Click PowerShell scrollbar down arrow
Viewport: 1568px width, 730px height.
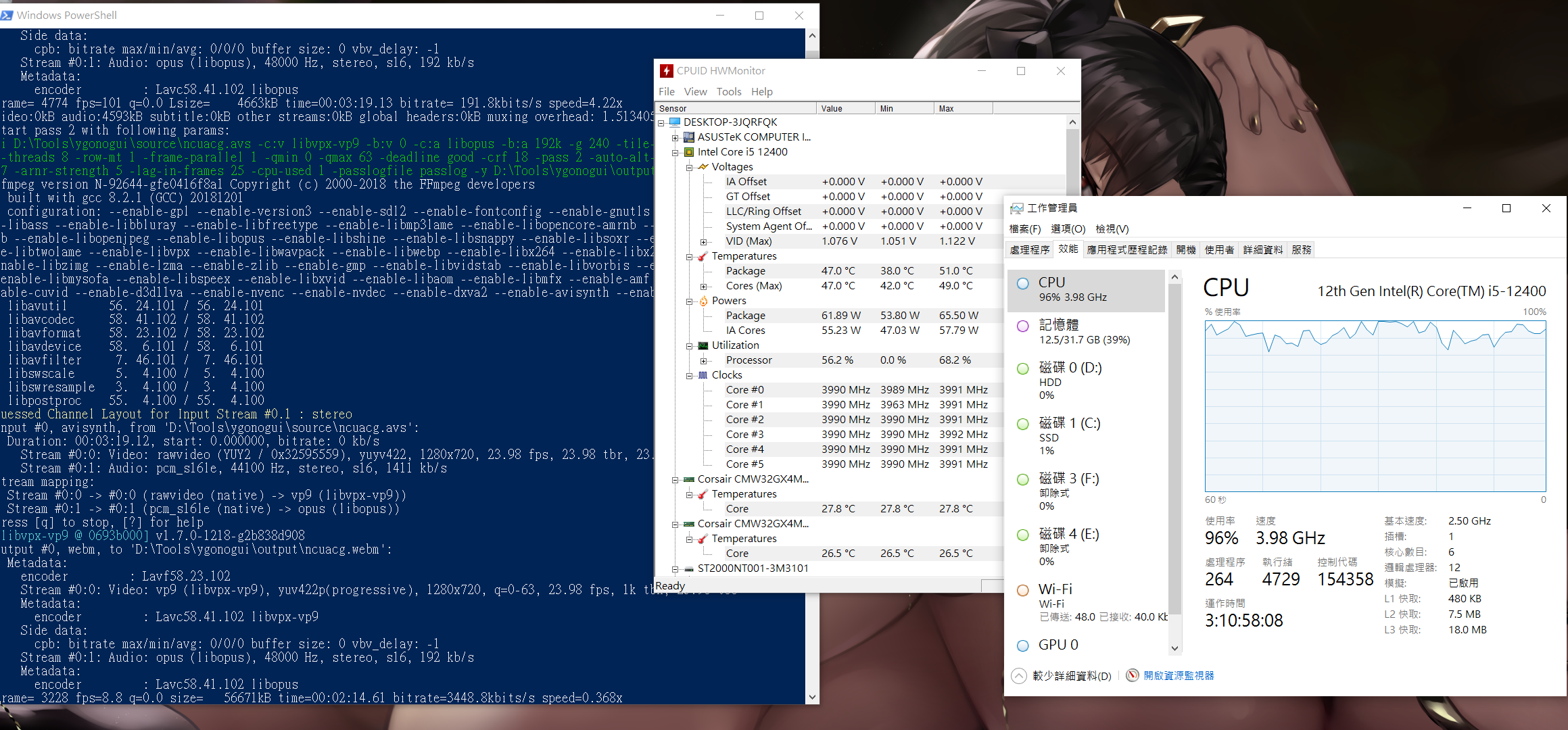pyautogui.click(x=812, y=697)
